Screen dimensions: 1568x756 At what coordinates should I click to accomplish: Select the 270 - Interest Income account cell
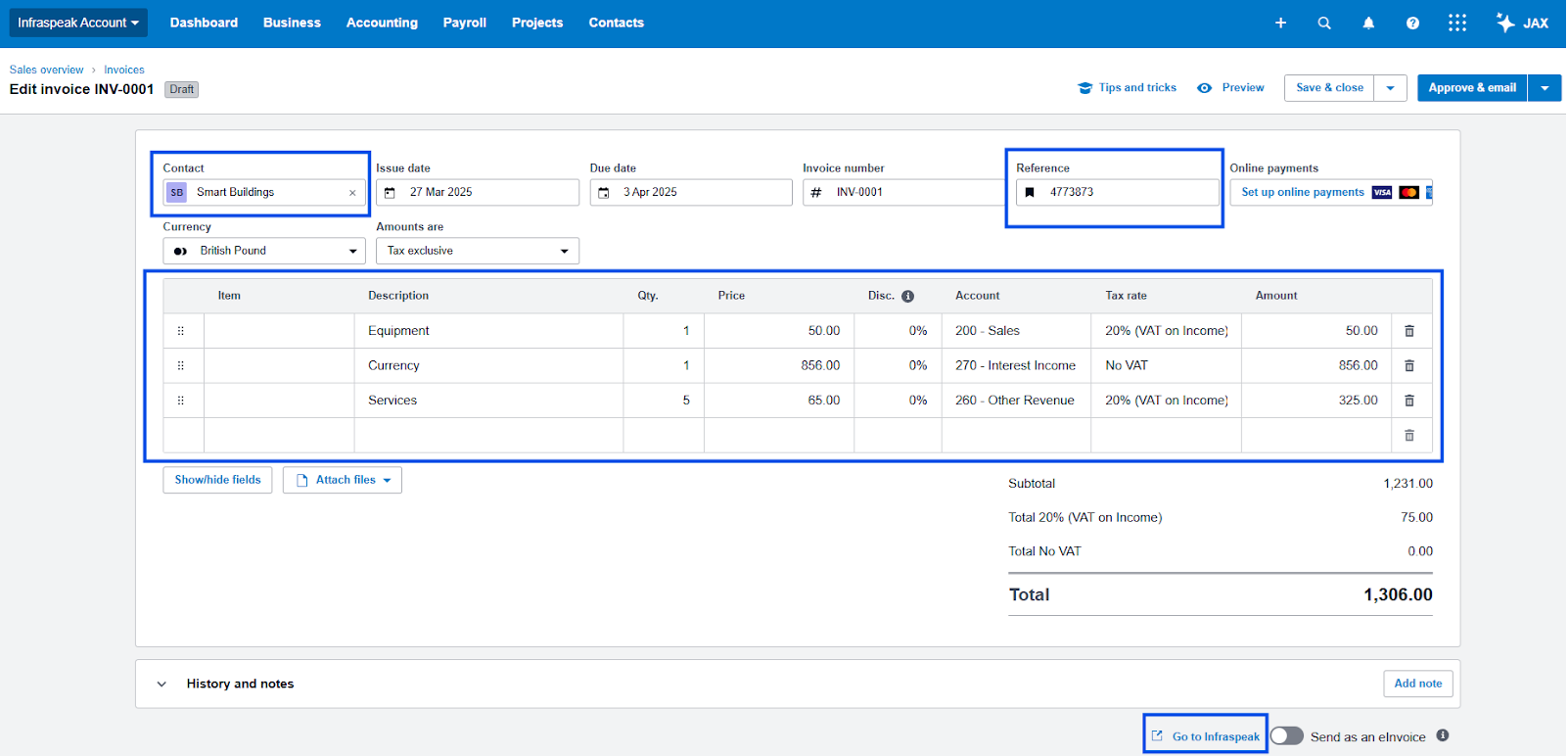coord(1017,365)
